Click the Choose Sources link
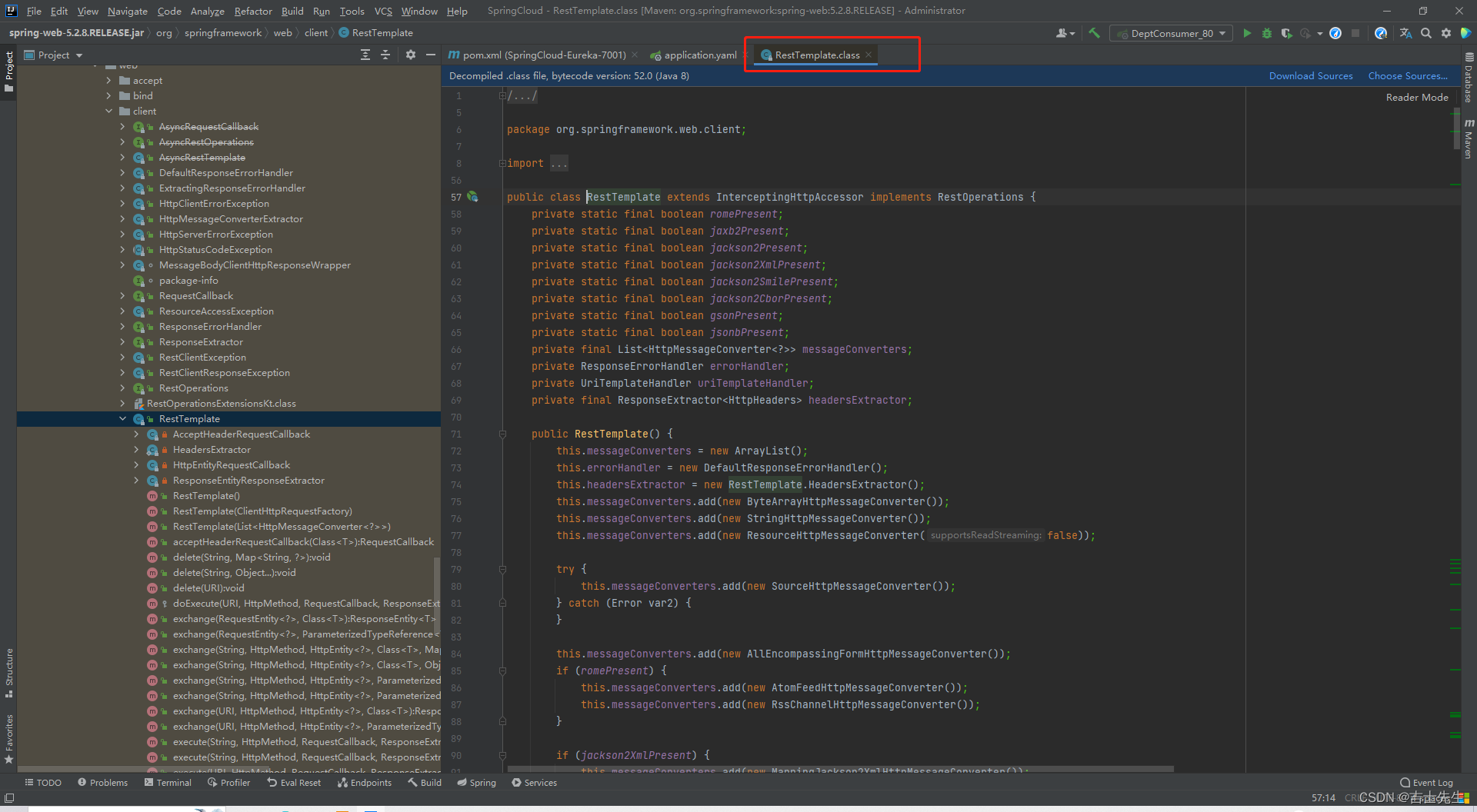 point(1407,76)
